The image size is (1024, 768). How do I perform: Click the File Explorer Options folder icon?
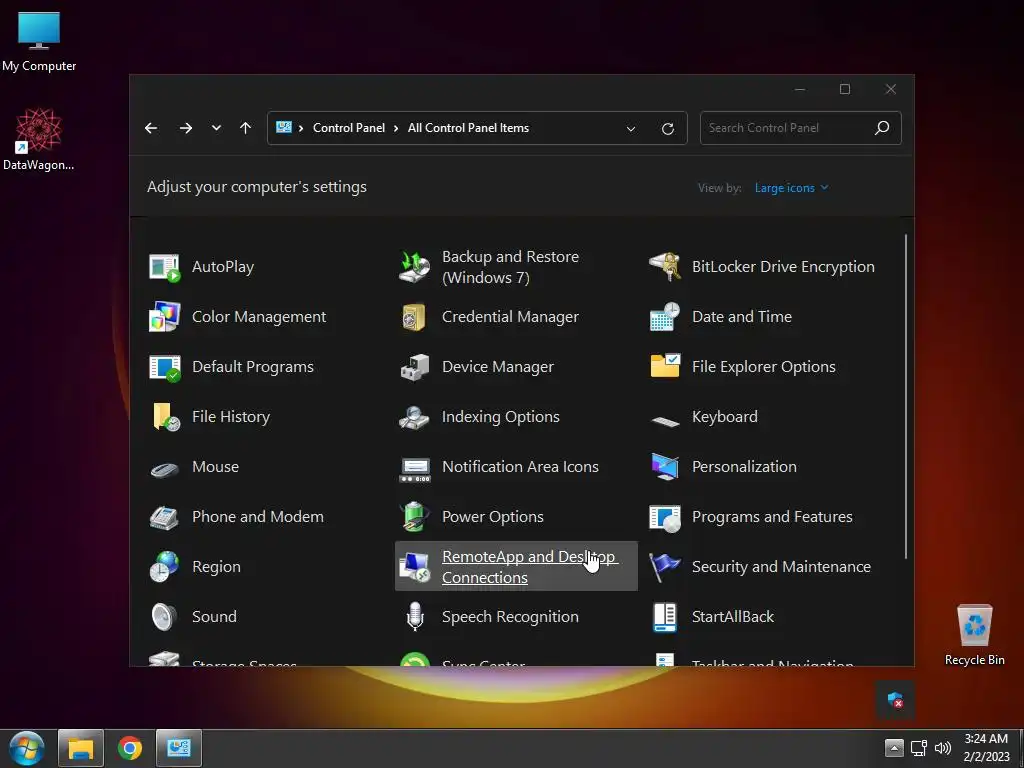[664, 367]
